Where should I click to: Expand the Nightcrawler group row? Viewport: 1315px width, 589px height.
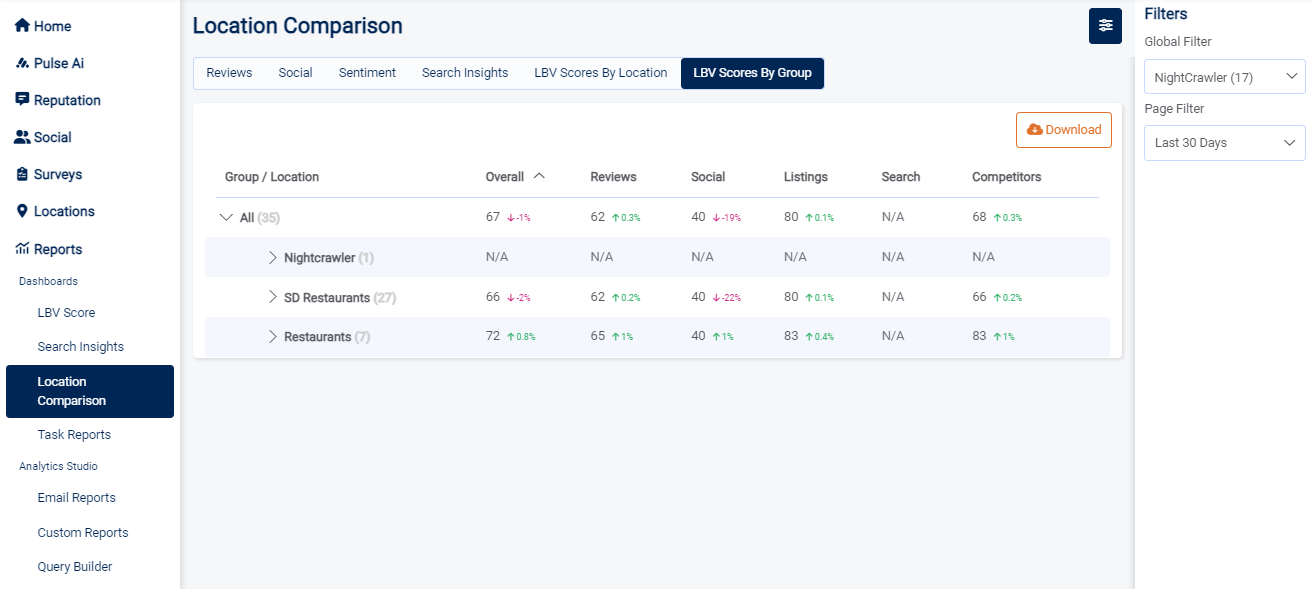click(x=272, y=257)
